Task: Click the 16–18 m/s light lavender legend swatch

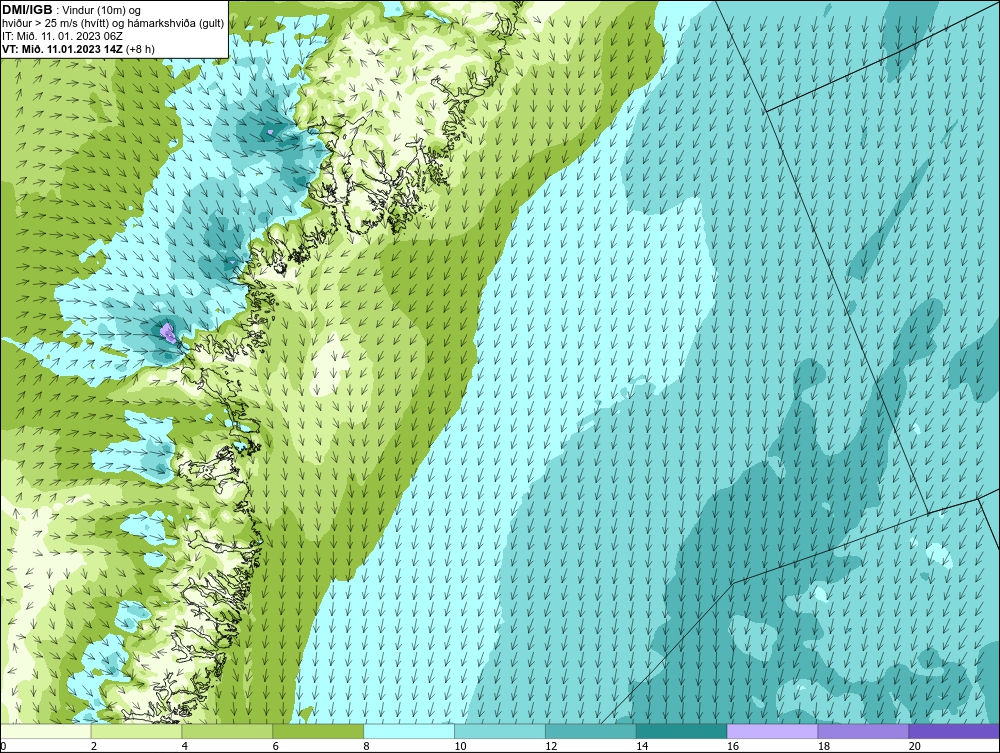Action: coord(772,731)
